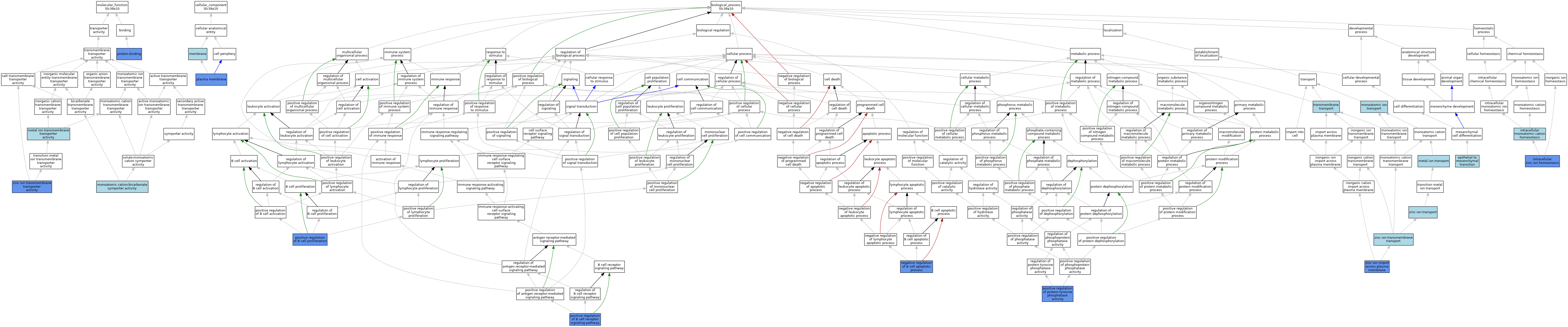Click the 'molecular_function Slc39a10' root node
The image size is (1568, 327).
pos(112,7)
